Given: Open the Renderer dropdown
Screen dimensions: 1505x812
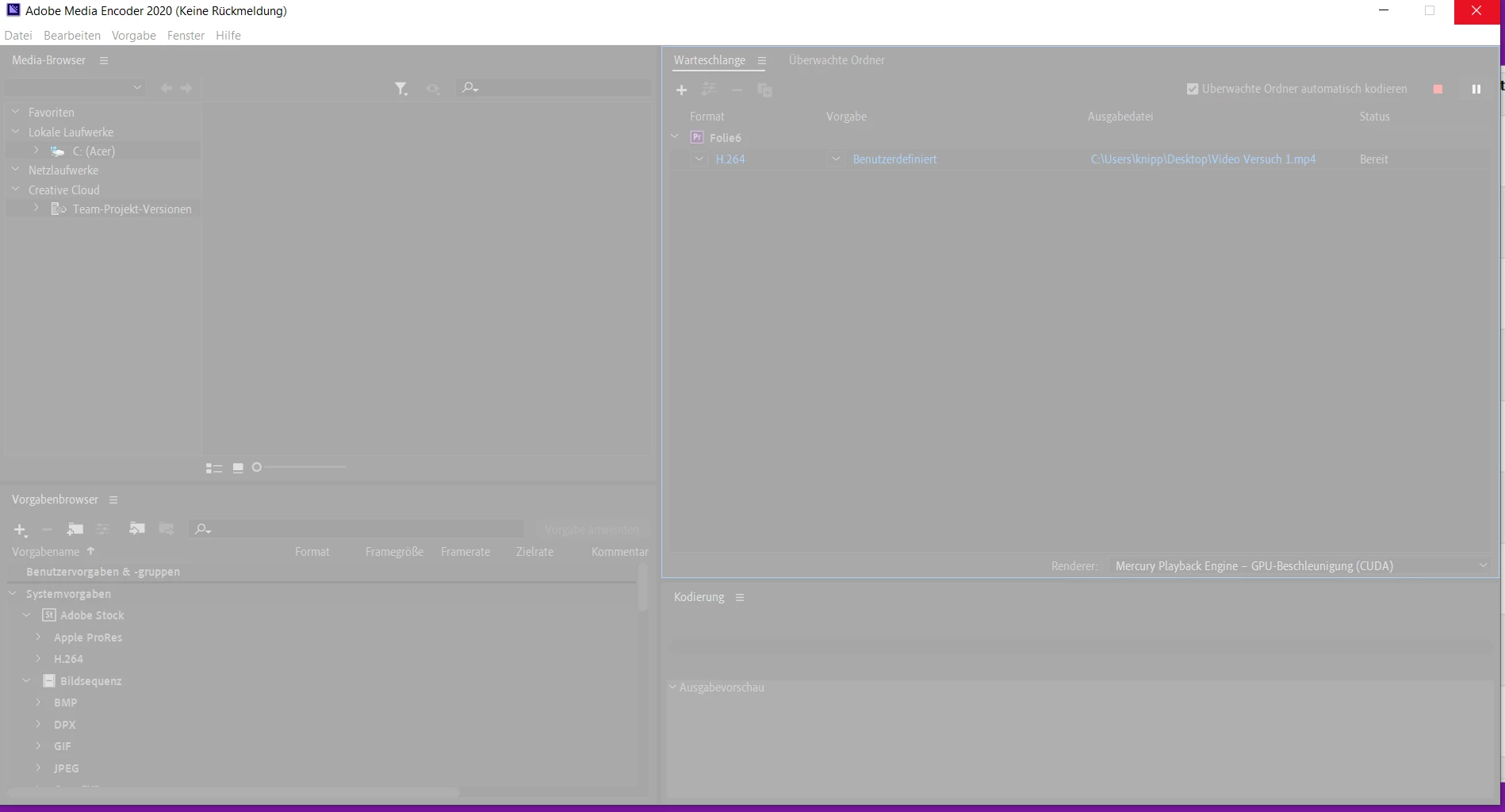Looking at the screenshot, I should point(1299,565).
